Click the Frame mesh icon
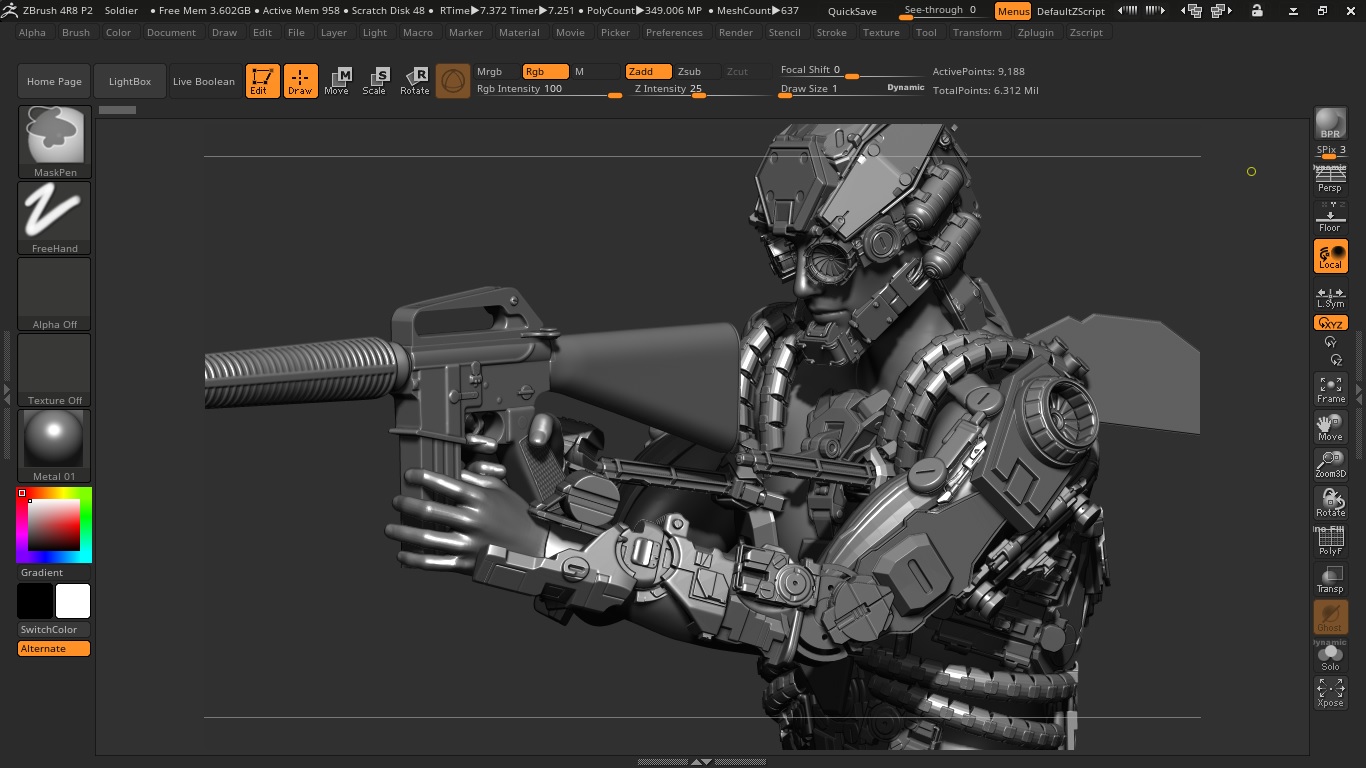Viewport: 1366px width, 768px height. 1330,388
